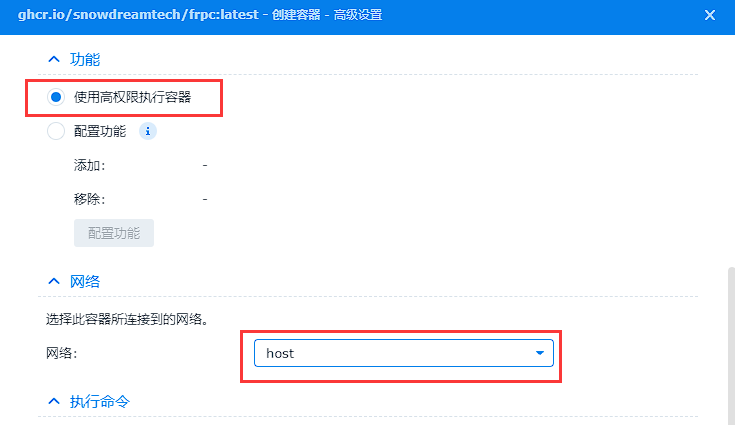The height and width of the screenshot is (425, 735).
Task: Collapse the 网络 section chevron
Action: click(x=53, y=282)
